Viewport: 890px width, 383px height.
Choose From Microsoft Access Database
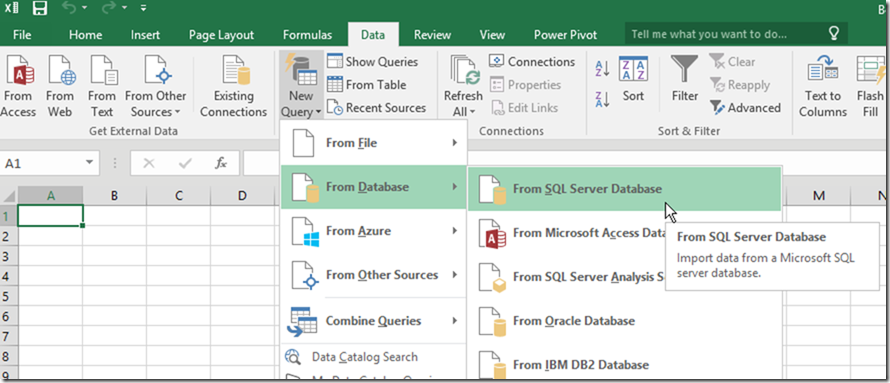568,233
